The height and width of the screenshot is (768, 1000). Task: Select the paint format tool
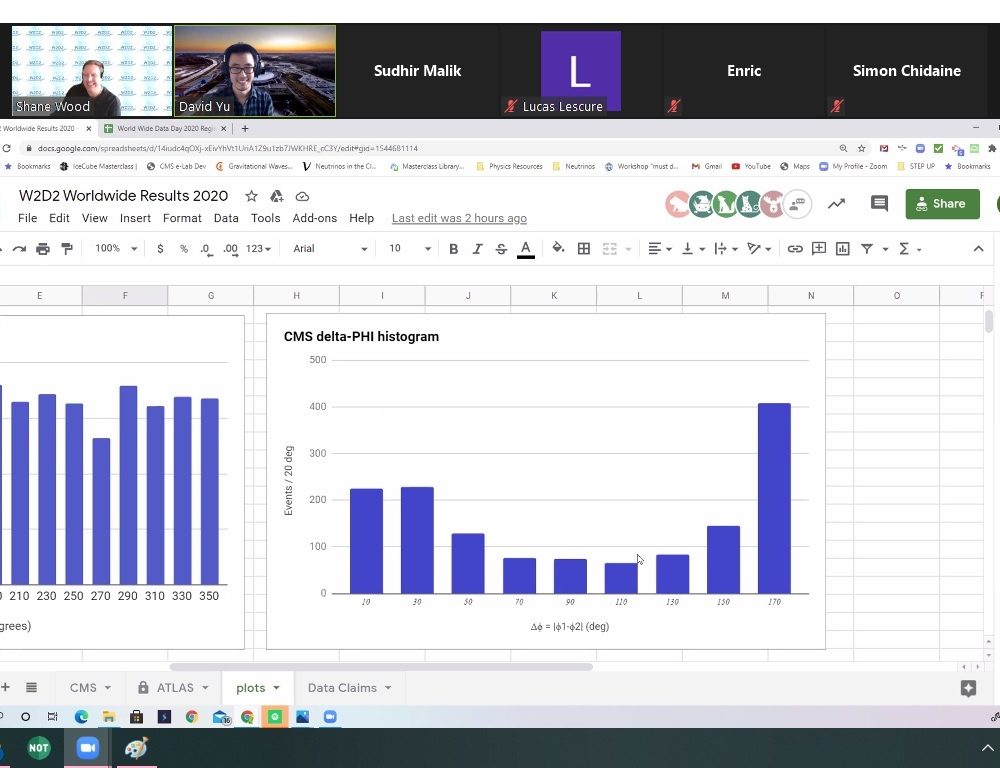tap(67, 249)
